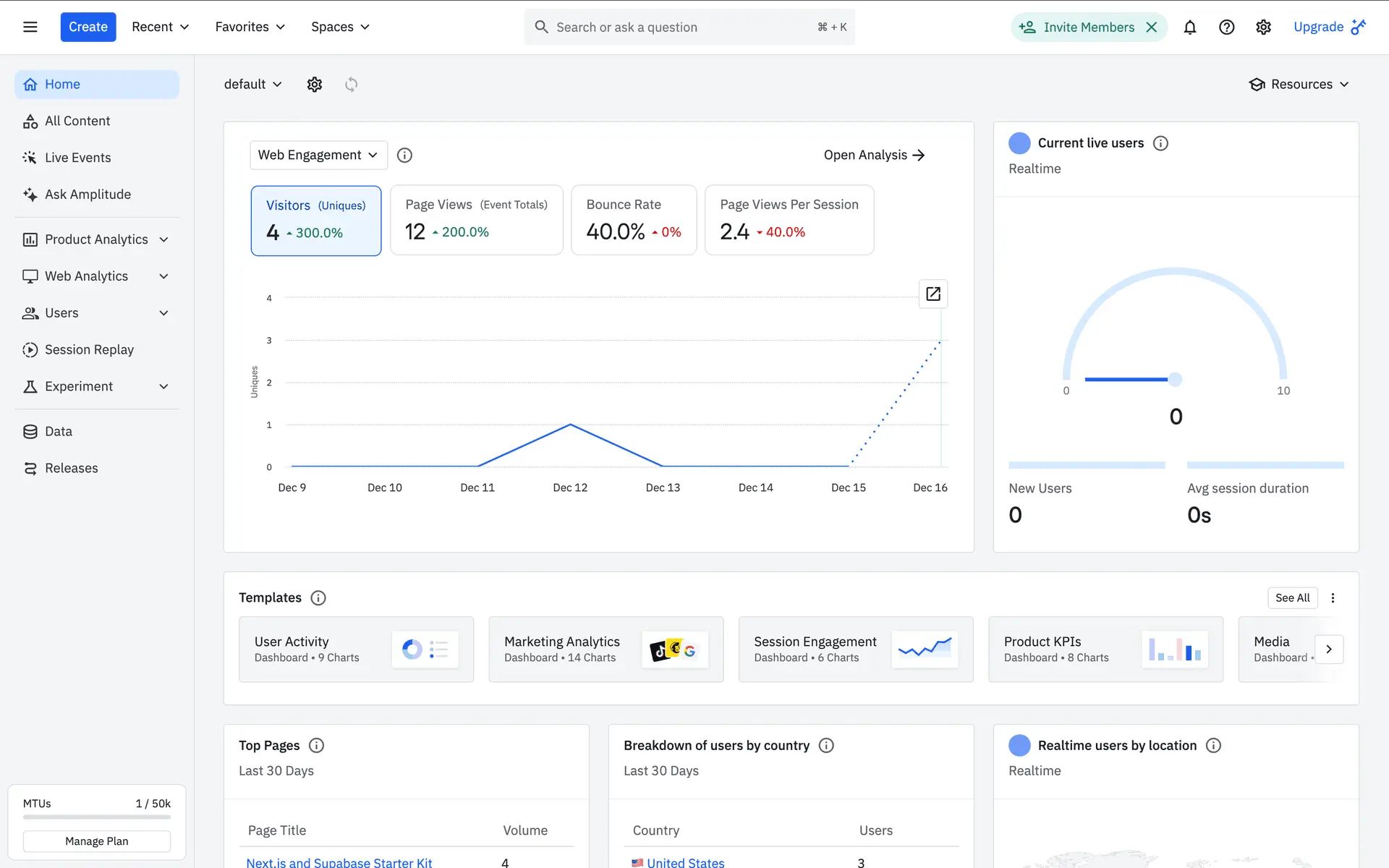Image resolution: width=1389 pixels, height=868 pixels.
Task: Open Templates three-dot more menu
Action: click(1333, 598)
